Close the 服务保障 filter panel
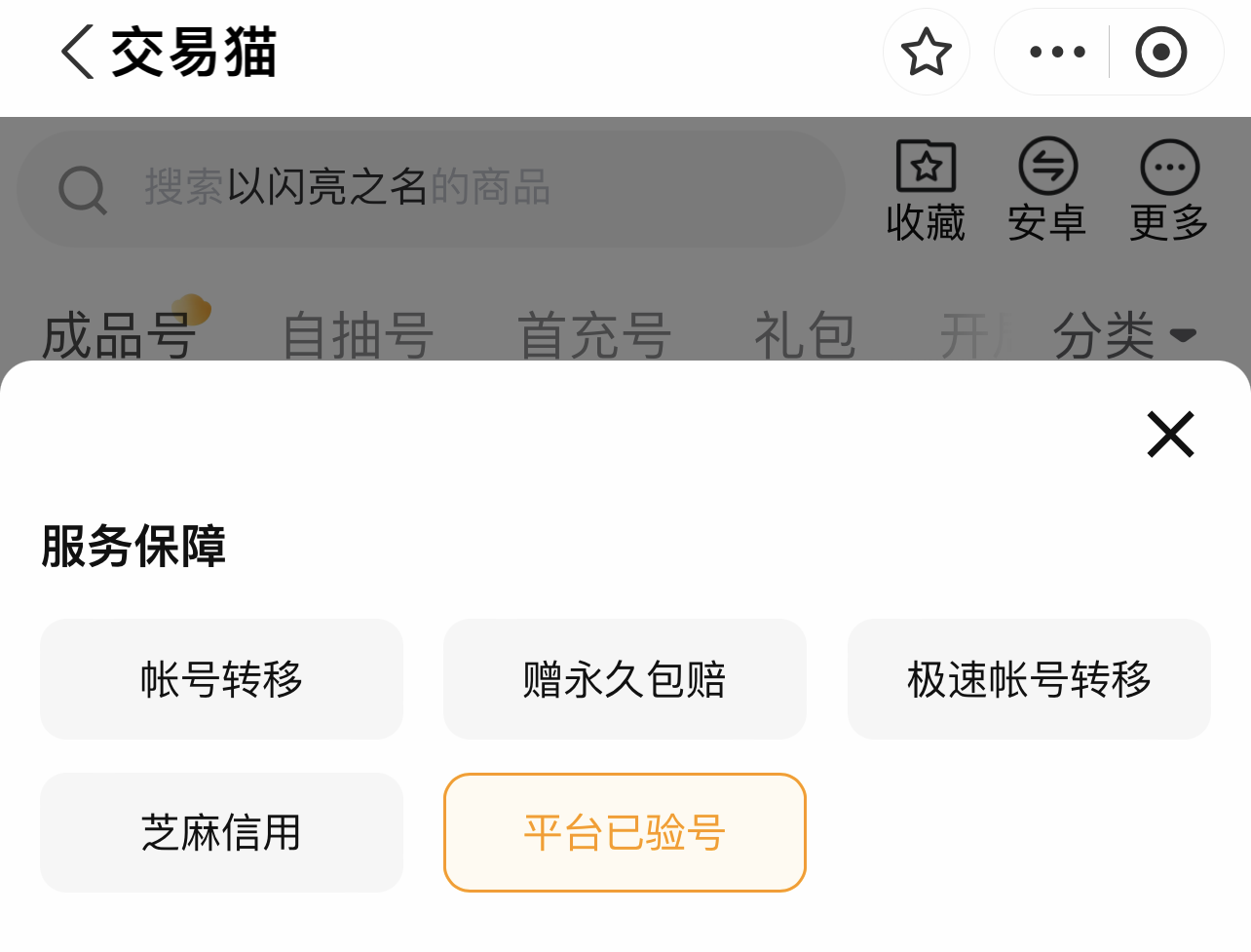The image size is (1251, 952). tap(1170, 434)
